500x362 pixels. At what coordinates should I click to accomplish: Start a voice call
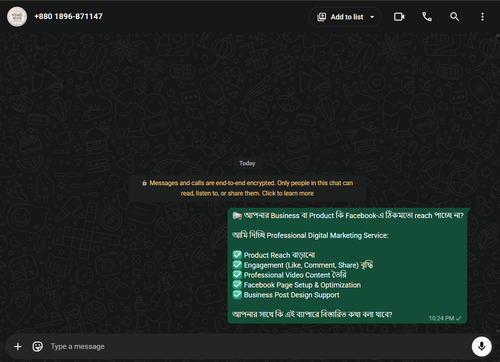click(427, 17)
